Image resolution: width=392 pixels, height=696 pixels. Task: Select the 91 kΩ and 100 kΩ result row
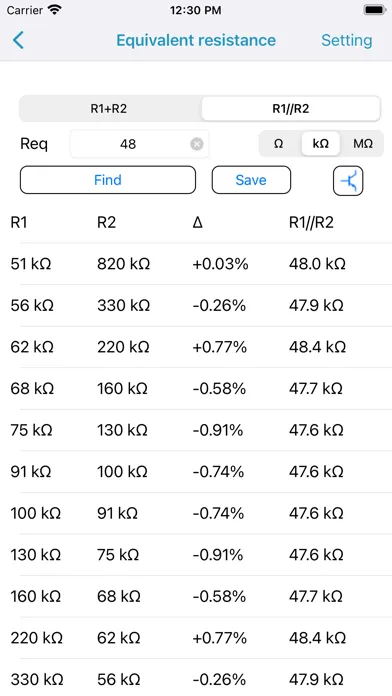(196, 472)
